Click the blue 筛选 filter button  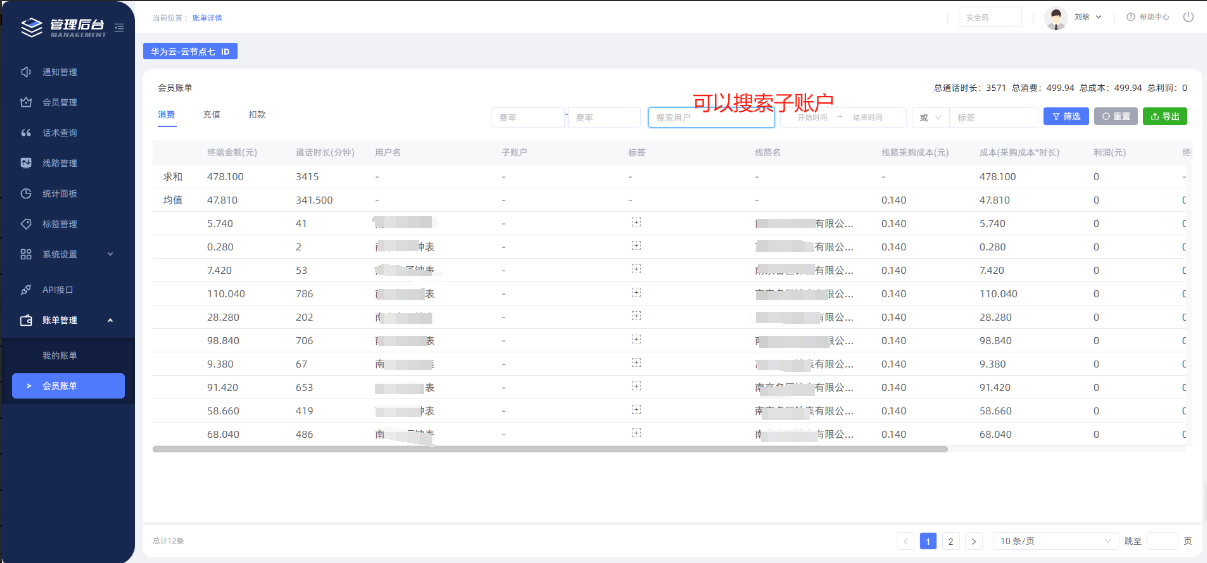[1065, 117]
